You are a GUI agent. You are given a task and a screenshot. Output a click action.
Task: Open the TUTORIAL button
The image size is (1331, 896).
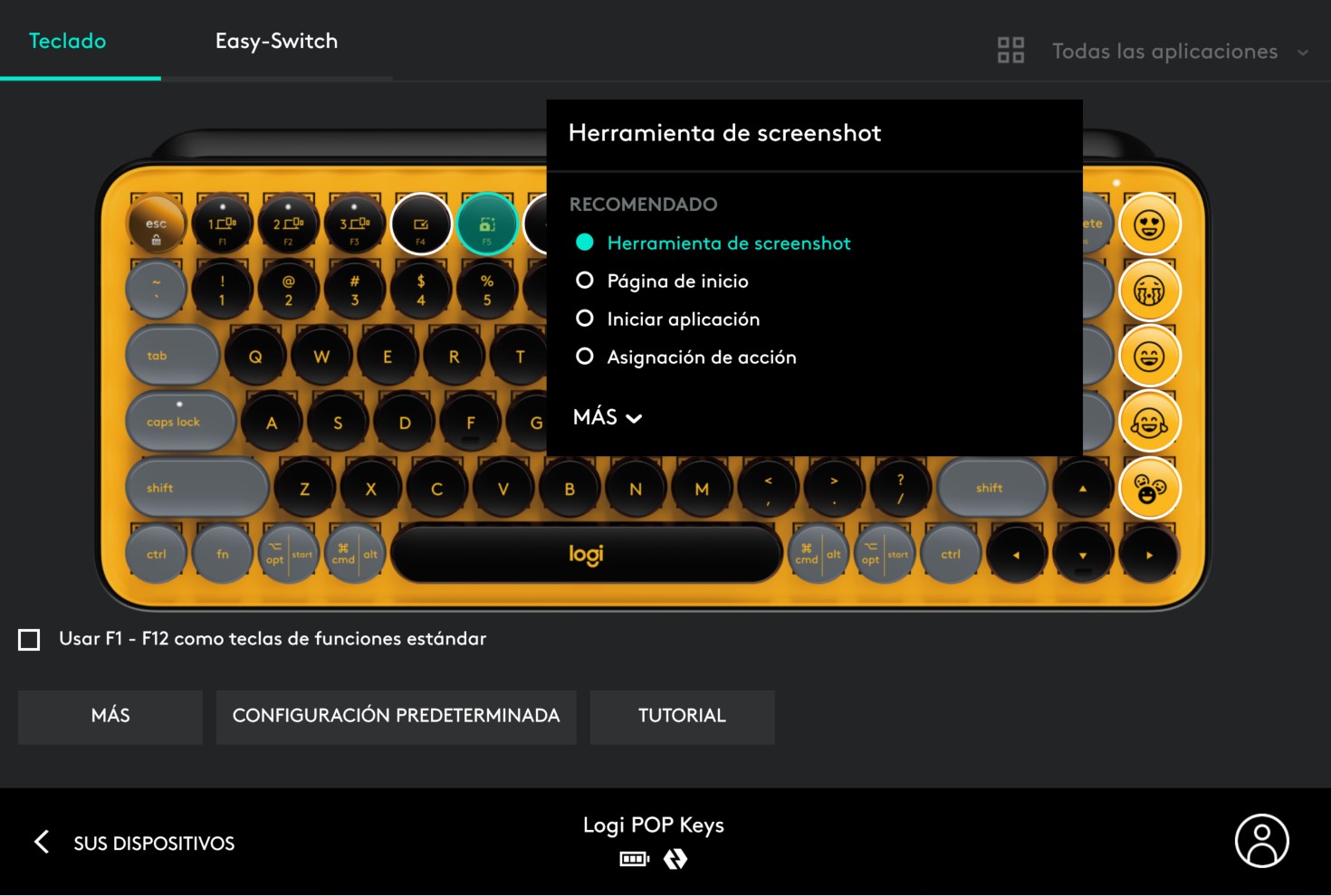pyautogui.click(x=682, y=717)
